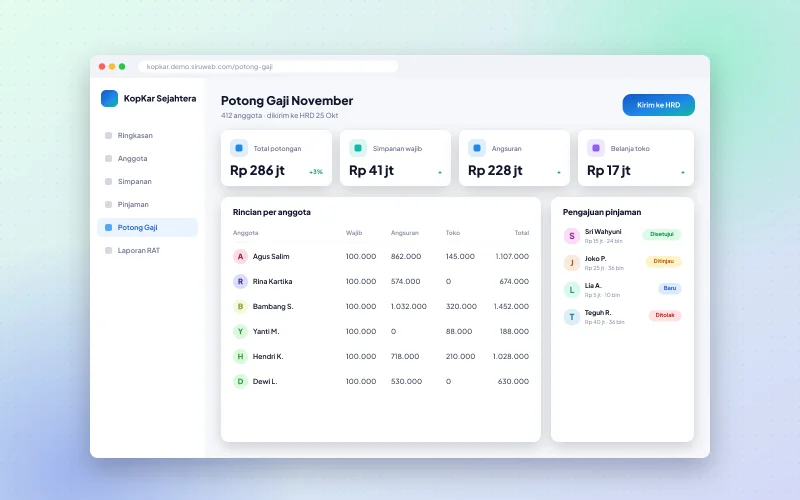
Task: Click Agus Salim's total 1.107.000
Action: click(512, 257)
